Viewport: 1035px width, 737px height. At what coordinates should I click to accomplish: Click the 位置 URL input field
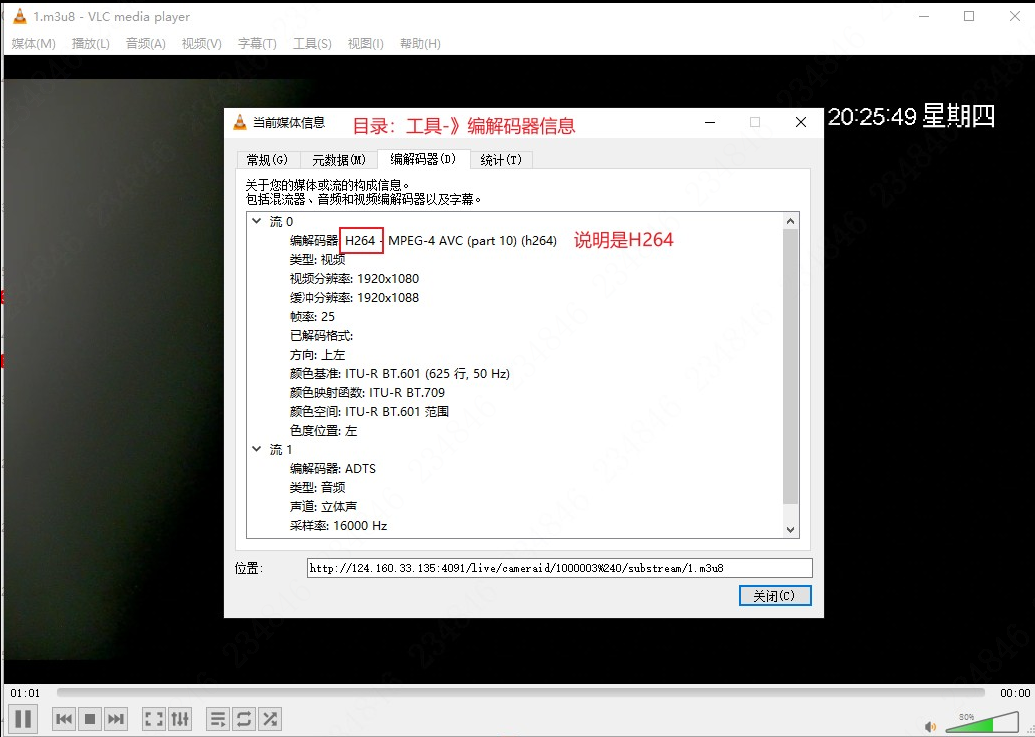click(560, 568)
